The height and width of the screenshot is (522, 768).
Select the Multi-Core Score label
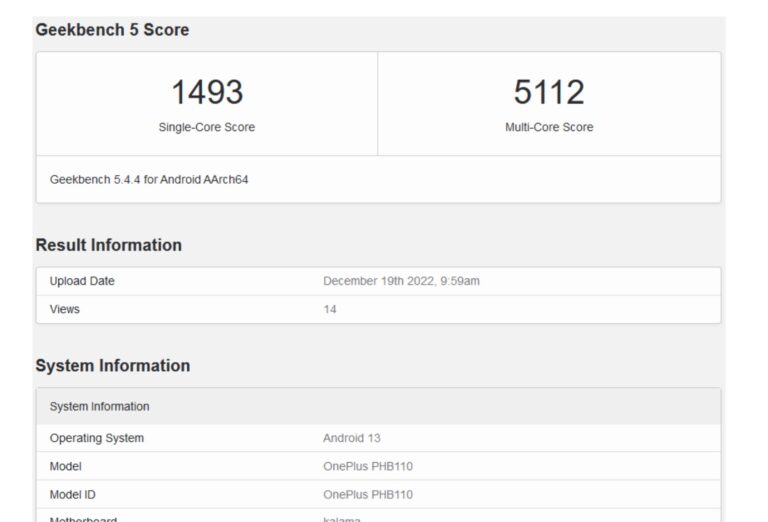[x=548, y=127]
